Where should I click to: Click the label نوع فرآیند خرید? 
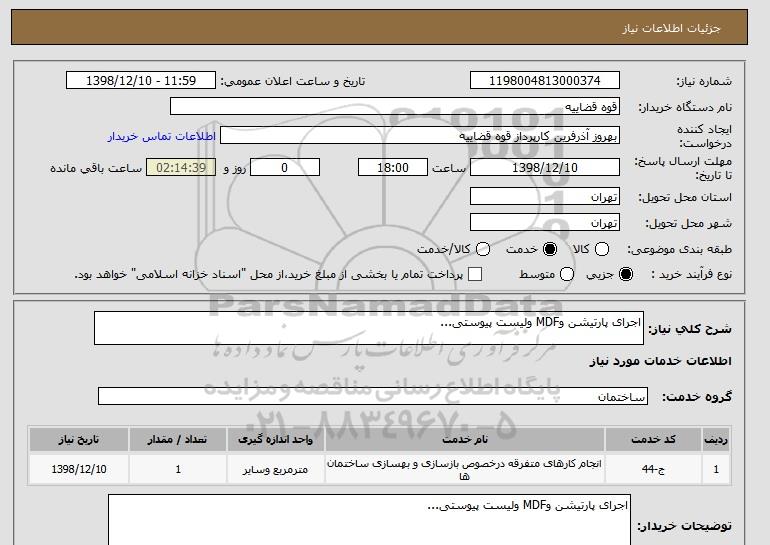coord(690,274)
